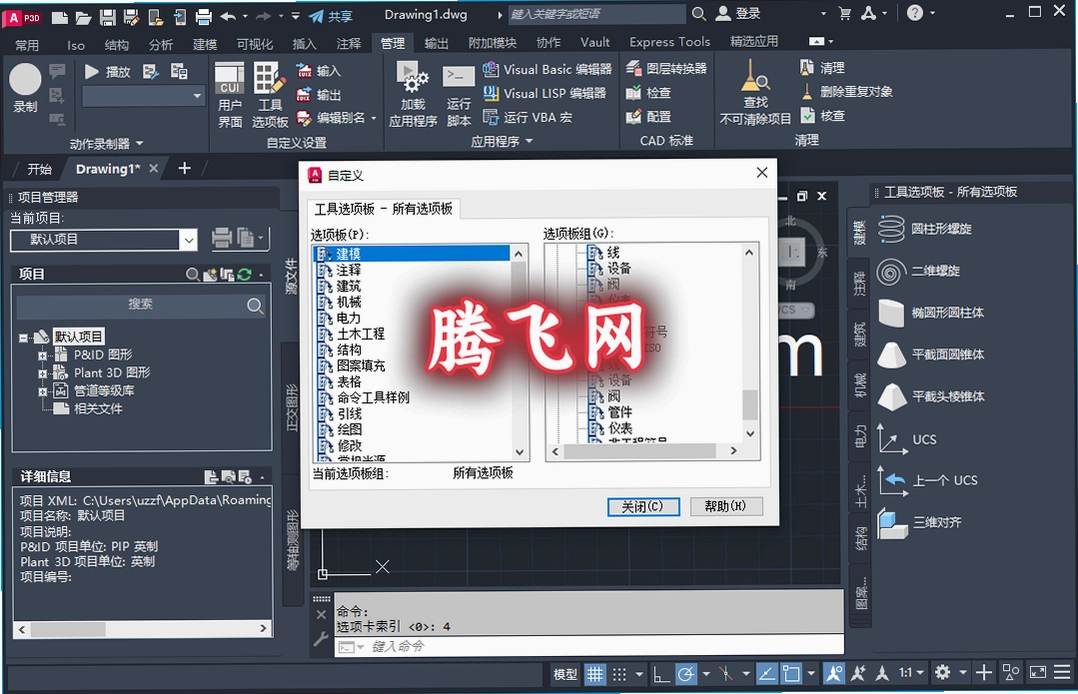This screenshot has width=1078, height=694.
Task: Toggle ortho mode in status bar
Action: [661, 674]
